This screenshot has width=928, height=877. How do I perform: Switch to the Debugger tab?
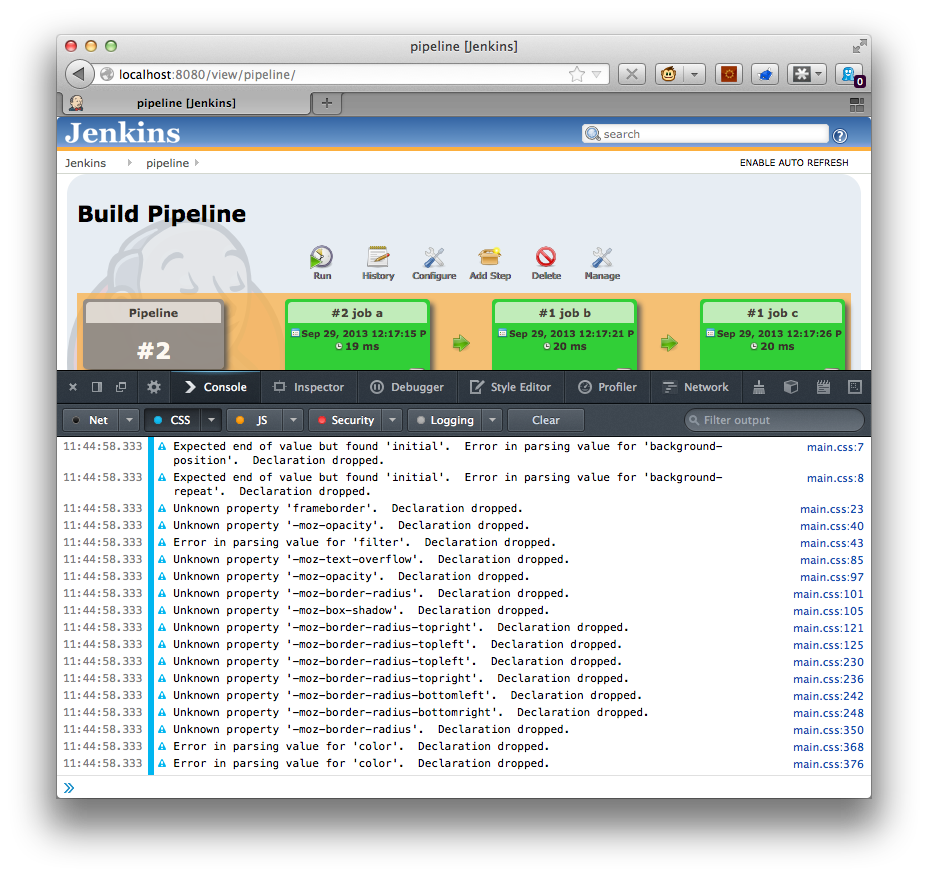pyautogui.click(x=407, y=387)
